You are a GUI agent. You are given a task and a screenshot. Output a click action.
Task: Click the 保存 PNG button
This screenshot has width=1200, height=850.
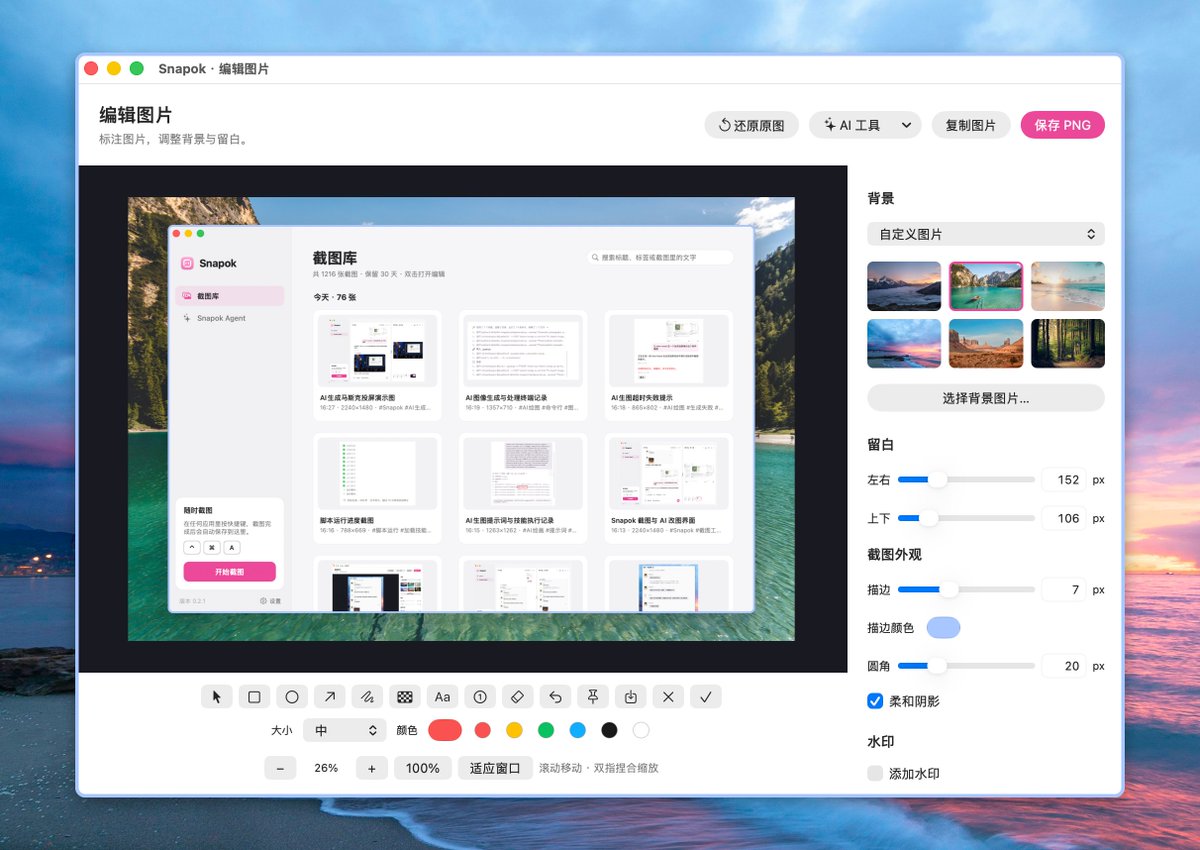click(x=1063, y=125)
